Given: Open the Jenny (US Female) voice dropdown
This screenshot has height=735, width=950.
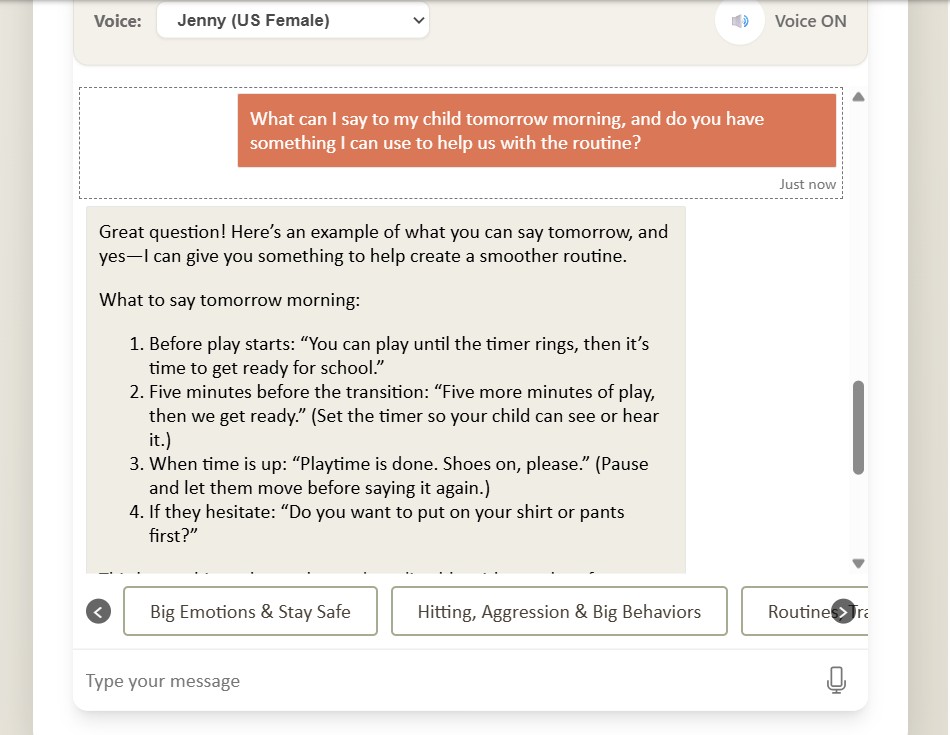Looking at the screenshot, I should coord(293,21).
